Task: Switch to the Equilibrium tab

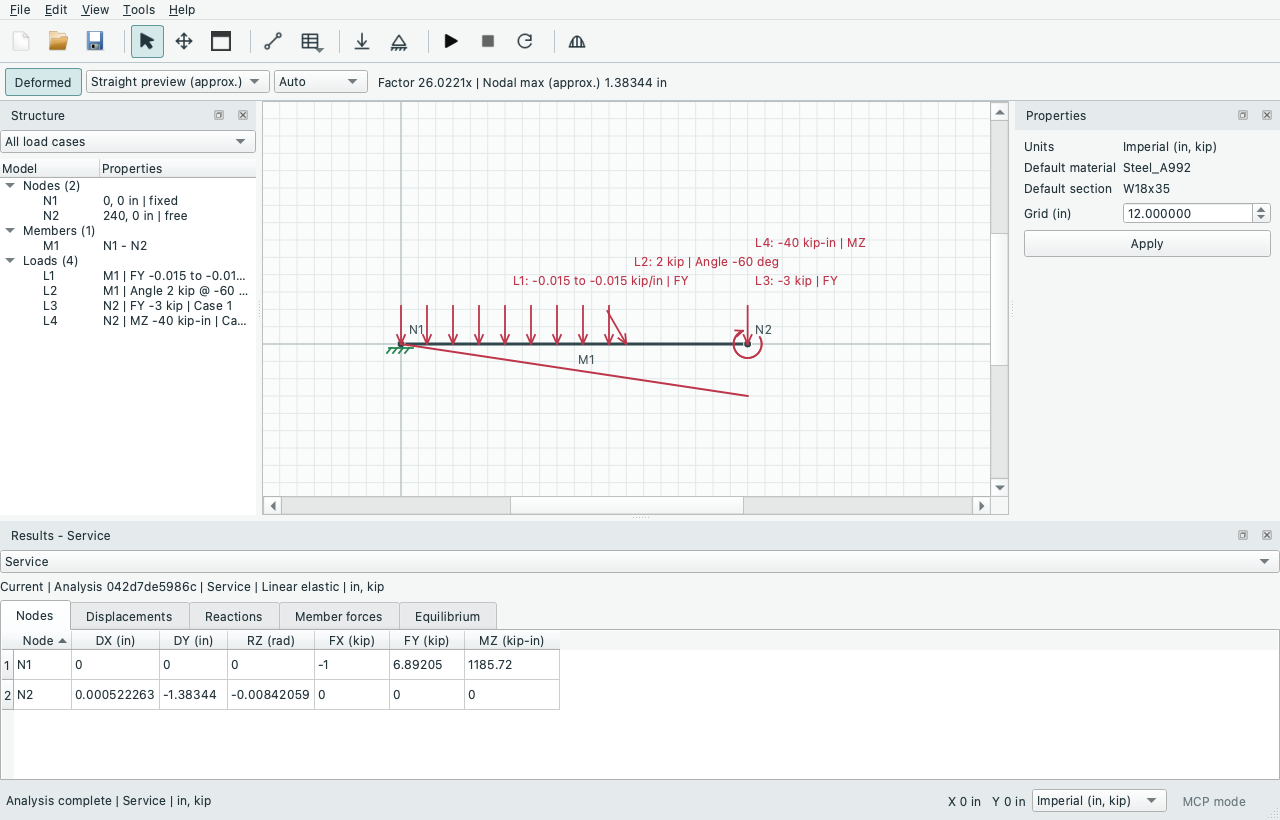Action: (447, 616)
